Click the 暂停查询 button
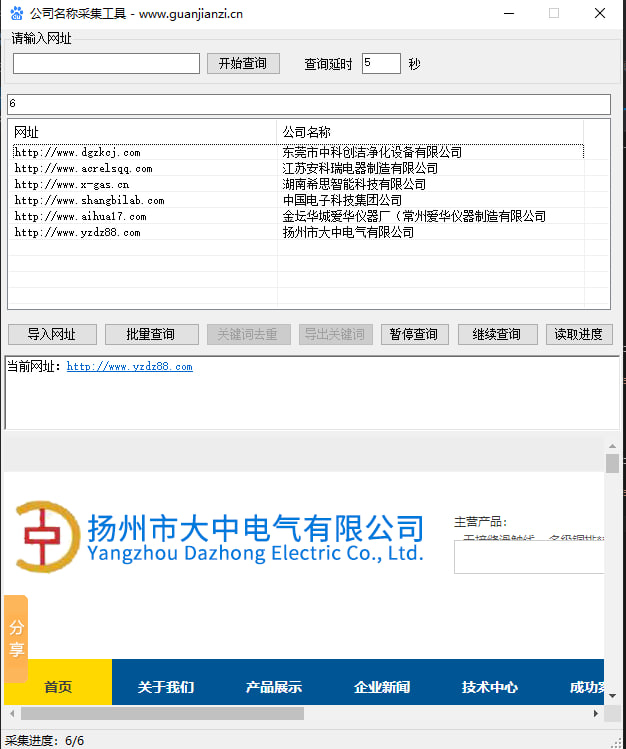The height and width of the screenshot is (749, 626). point(414,334)
